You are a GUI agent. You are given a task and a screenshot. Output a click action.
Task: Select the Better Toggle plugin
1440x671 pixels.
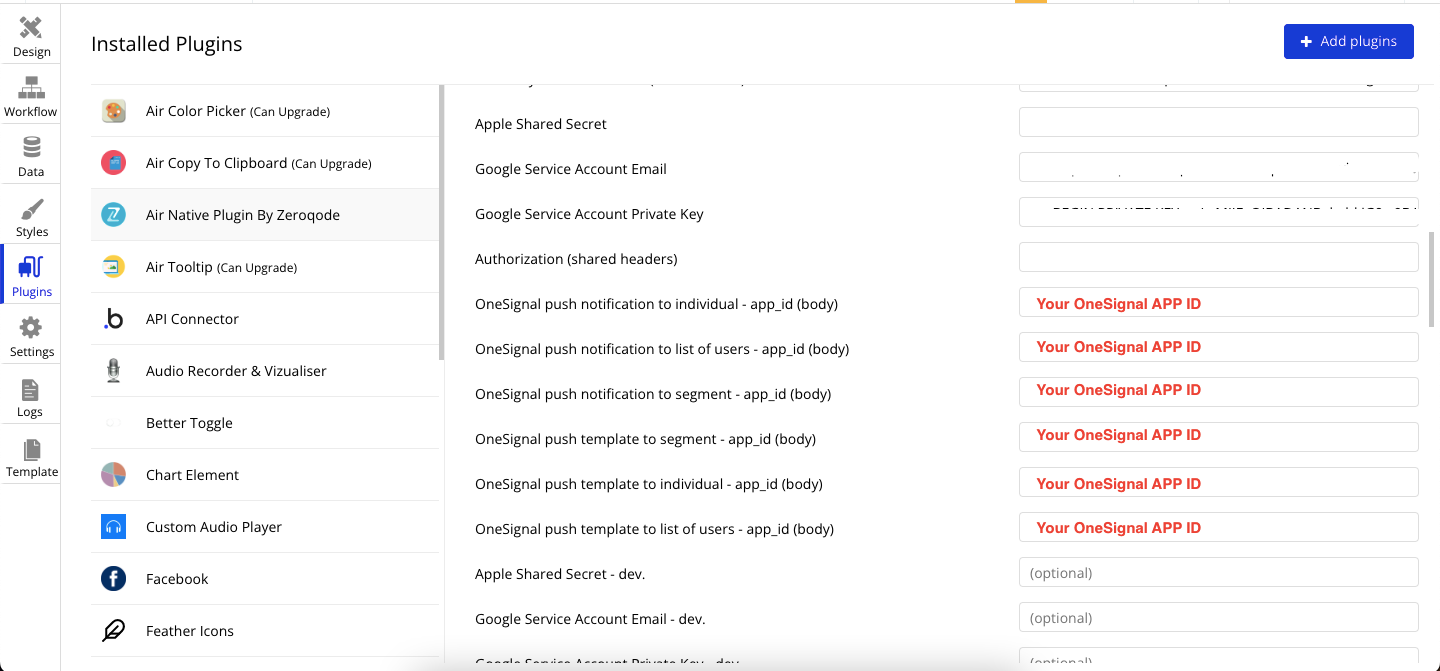coord(189,423)
